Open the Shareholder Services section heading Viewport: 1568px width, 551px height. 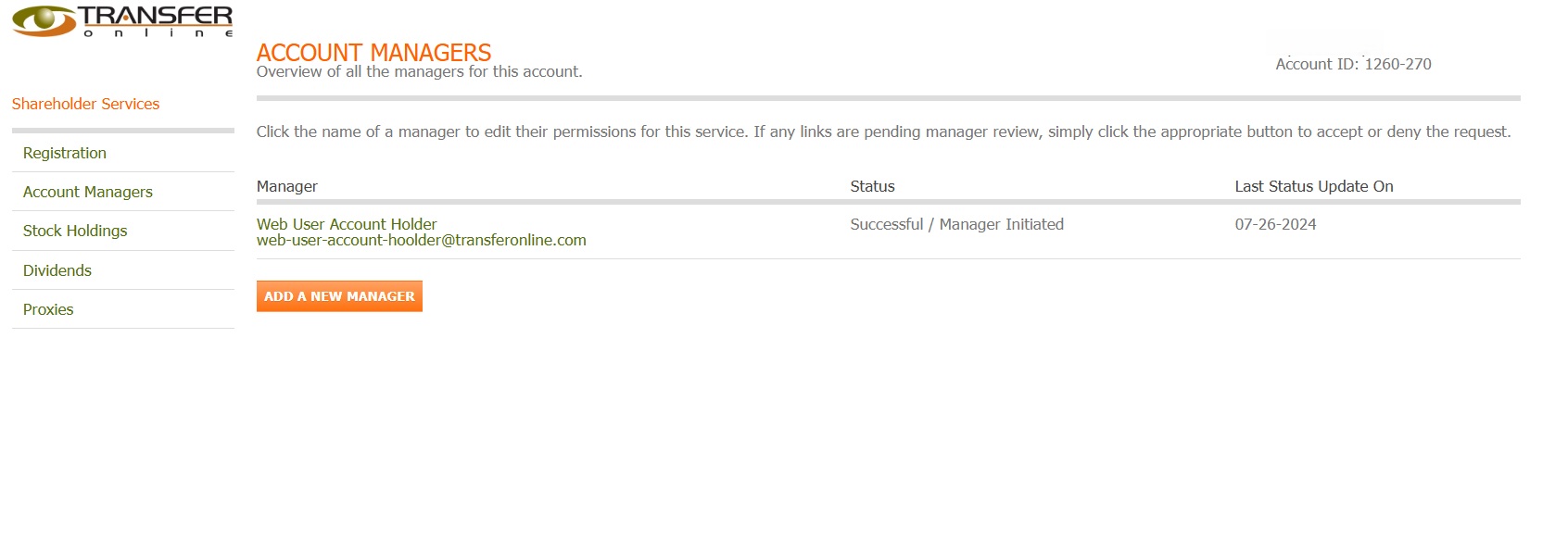85,104
